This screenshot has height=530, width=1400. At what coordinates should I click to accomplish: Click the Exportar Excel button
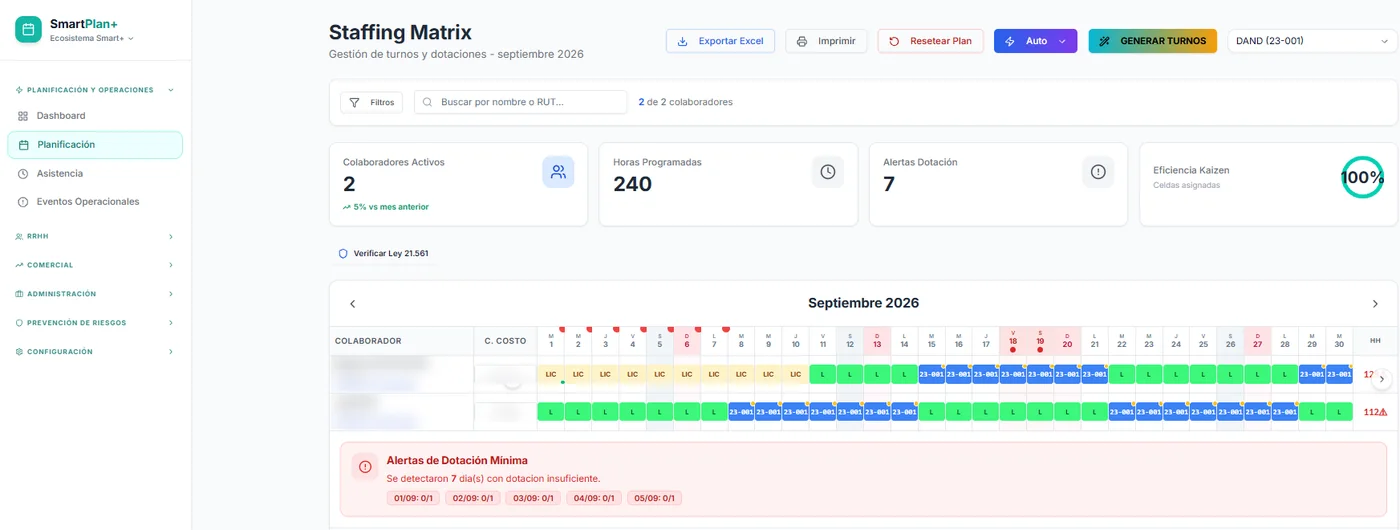[x=720, y=41]
